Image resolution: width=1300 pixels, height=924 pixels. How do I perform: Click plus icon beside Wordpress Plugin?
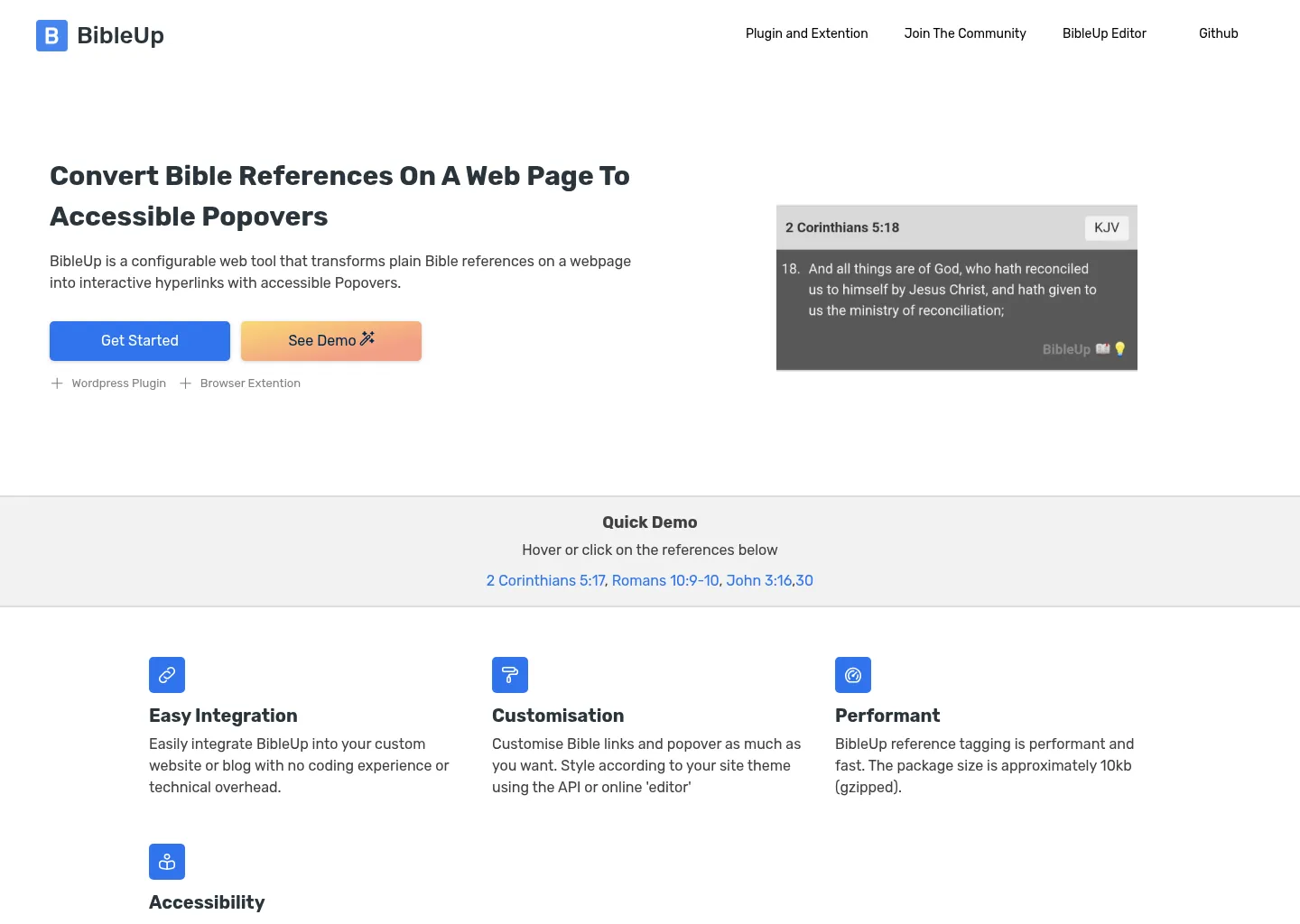pos(57,383)
